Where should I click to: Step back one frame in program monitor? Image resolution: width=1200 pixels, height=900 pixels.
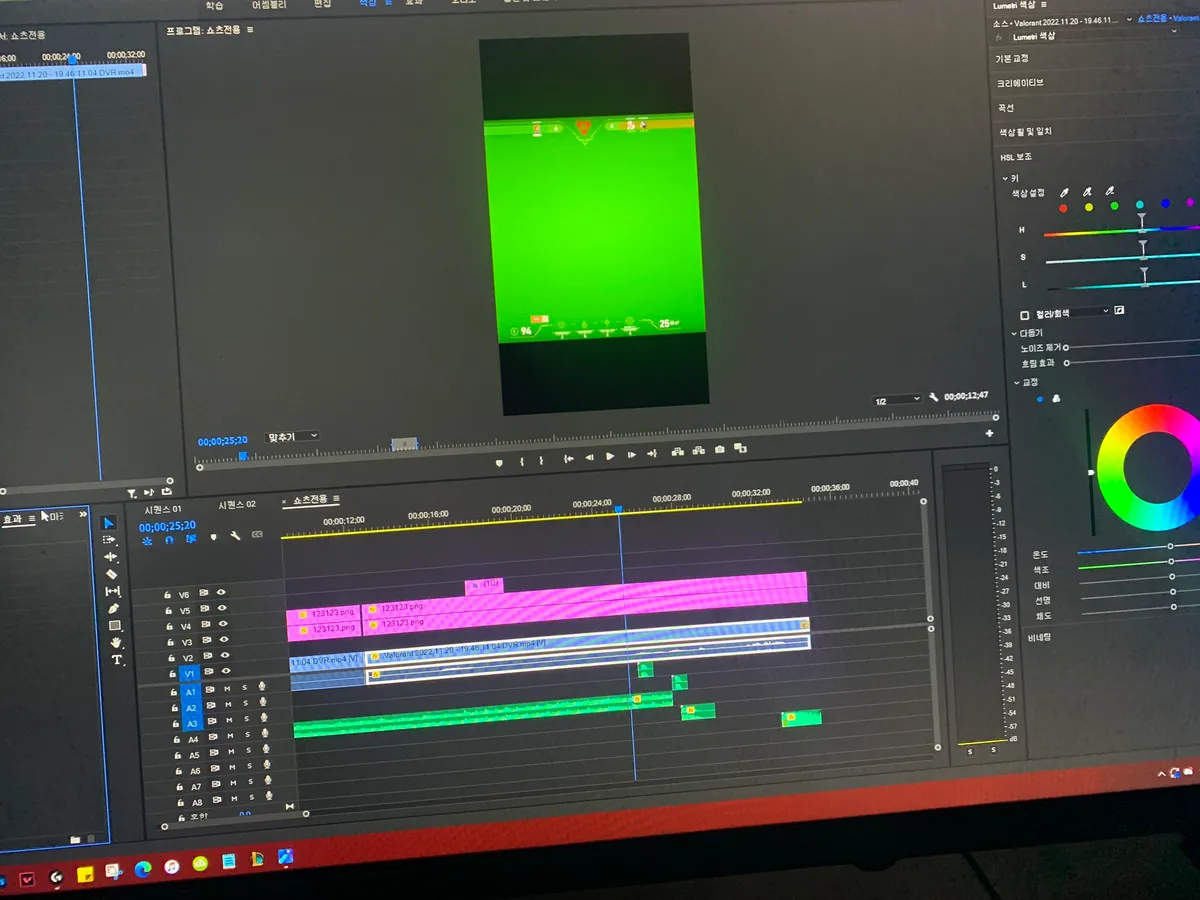click(x=589, y=457)
